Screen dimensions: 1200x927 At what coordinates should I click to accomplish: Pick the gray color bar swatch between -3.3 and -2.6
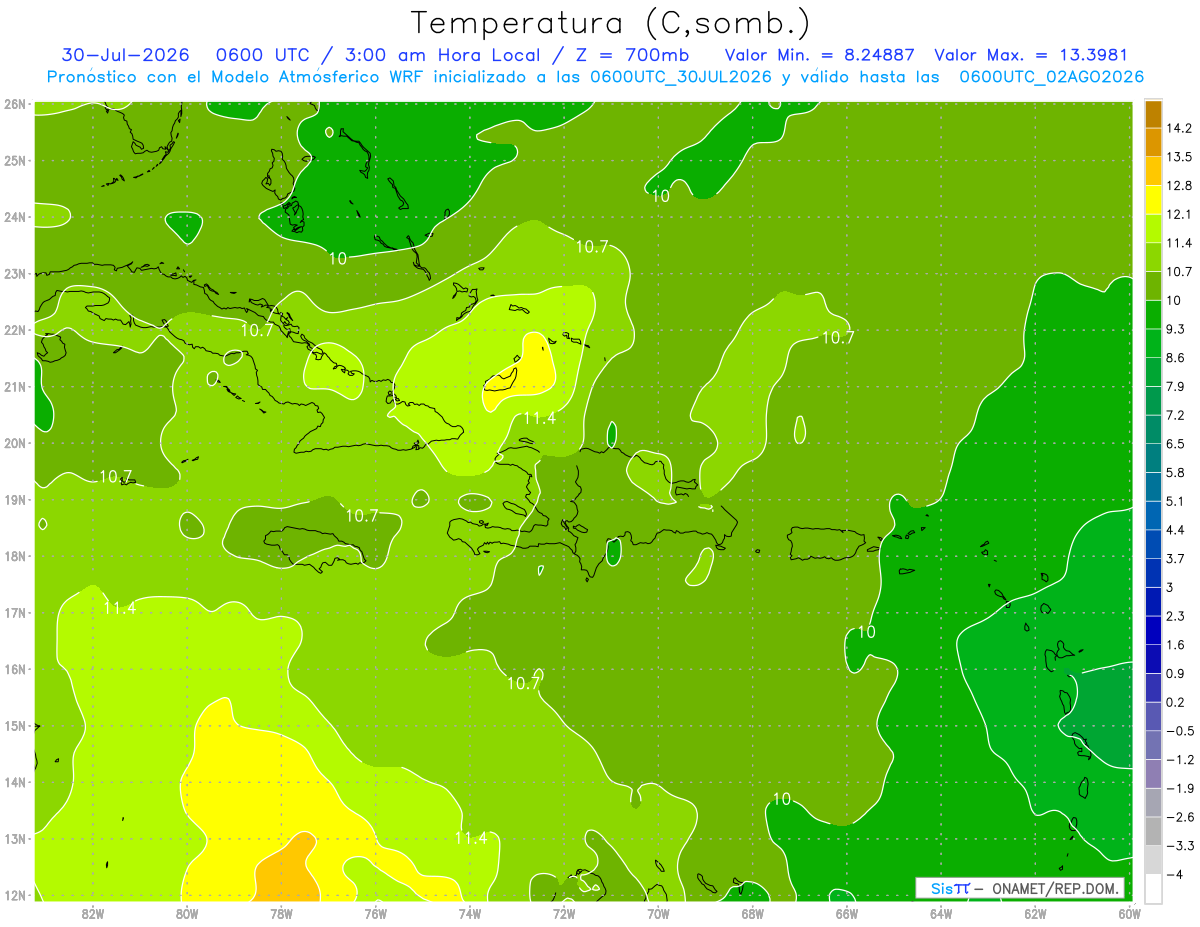pyautogui.click(x=1153, y=831)
